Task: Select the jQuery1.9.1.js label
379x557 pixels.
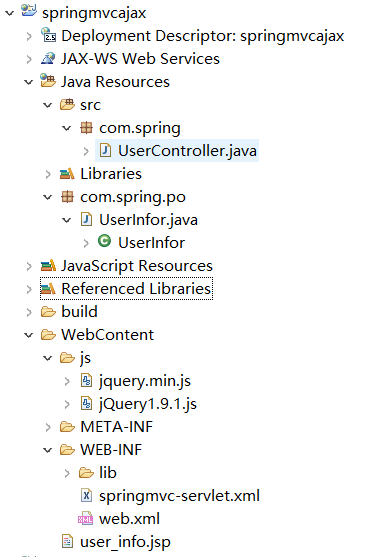Action: coord(148,404)
